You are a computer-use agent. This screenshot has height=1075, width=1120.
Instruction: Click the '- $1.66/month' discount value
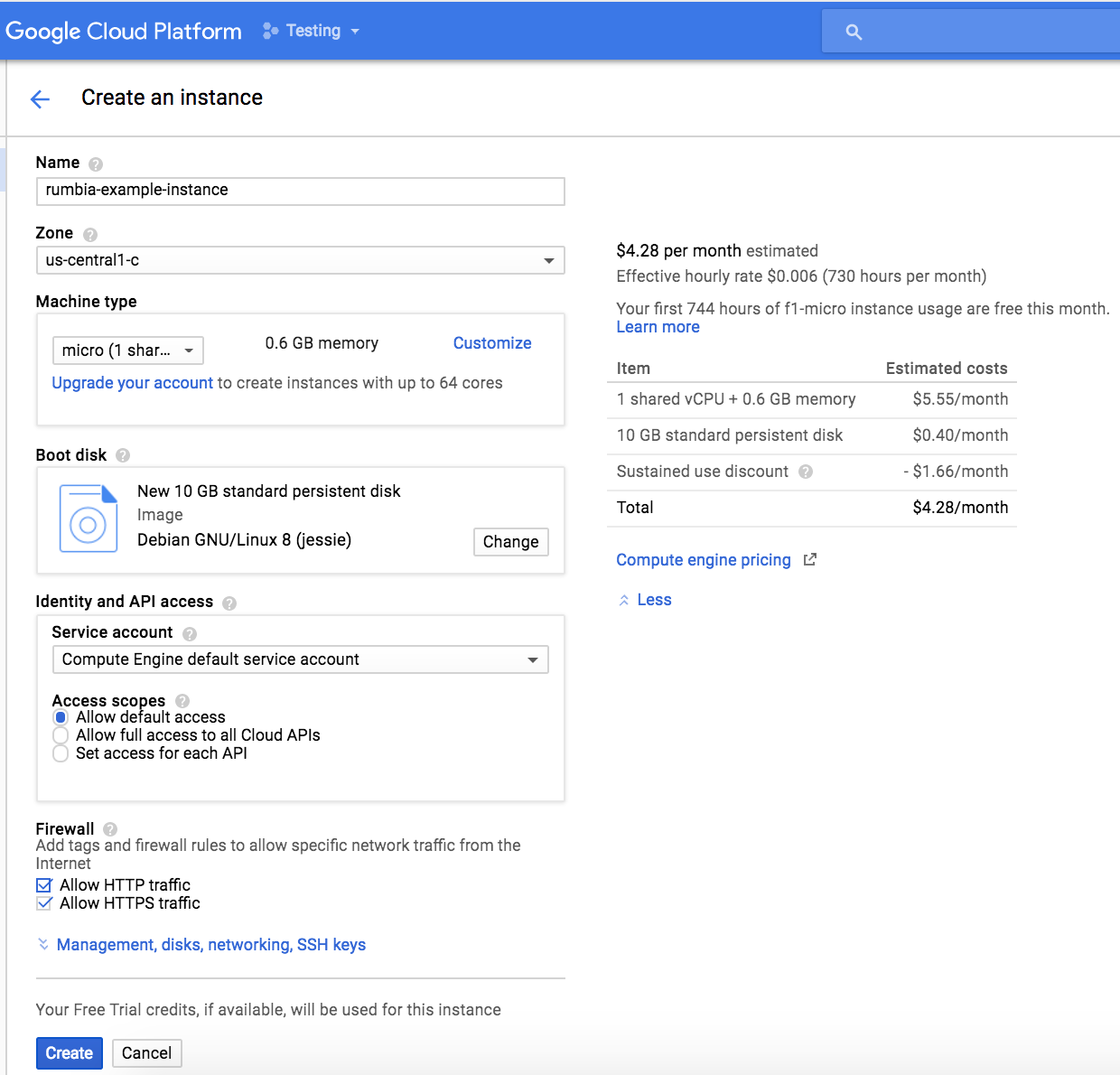(x=956, y=472)
